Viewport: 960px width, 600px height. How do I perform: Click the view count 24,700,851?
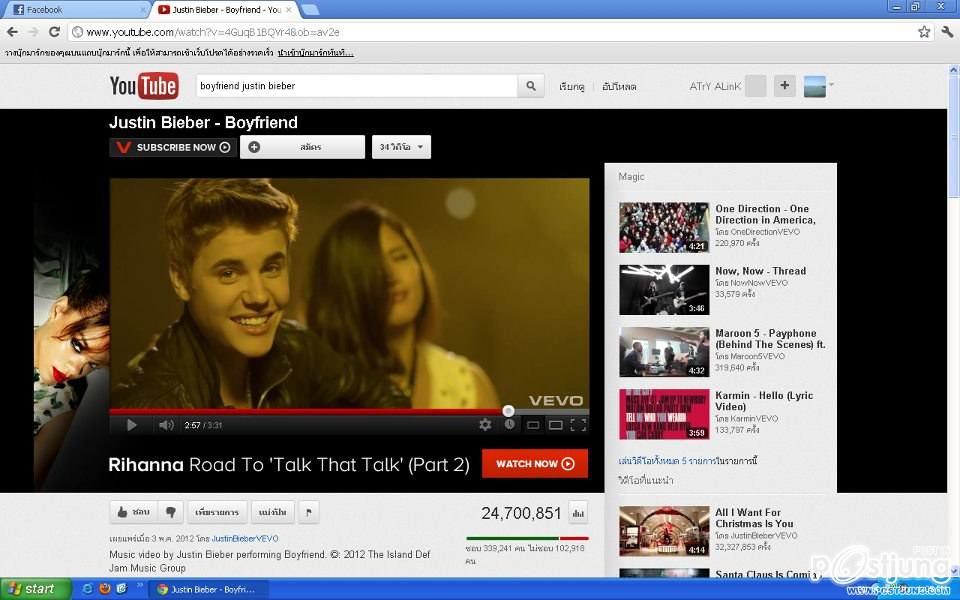coord(521,513)
